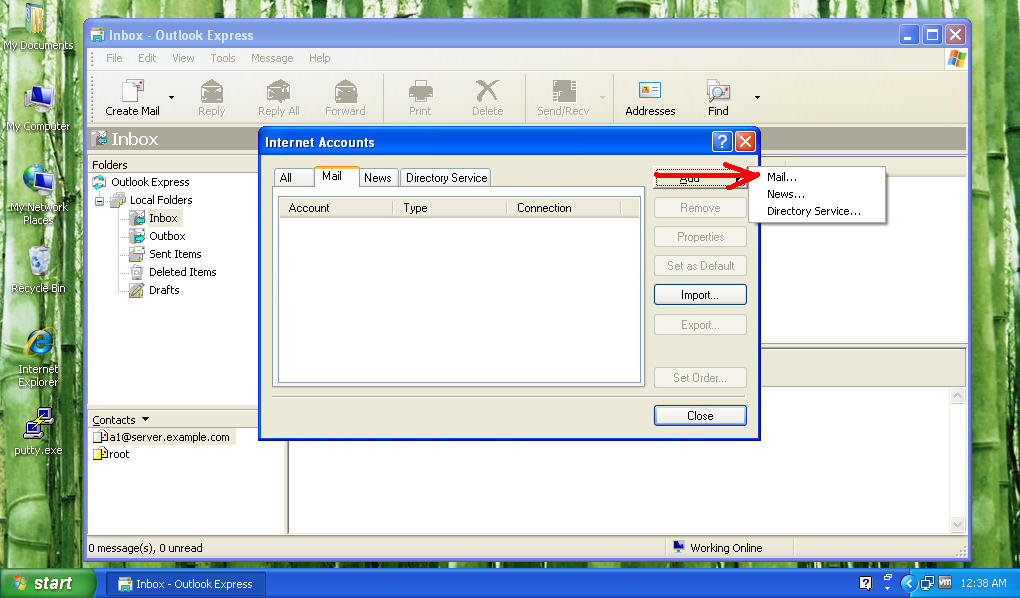Collapse the Local Folders tree node
Screen dimensions: 1020x598
pos(100,200)
